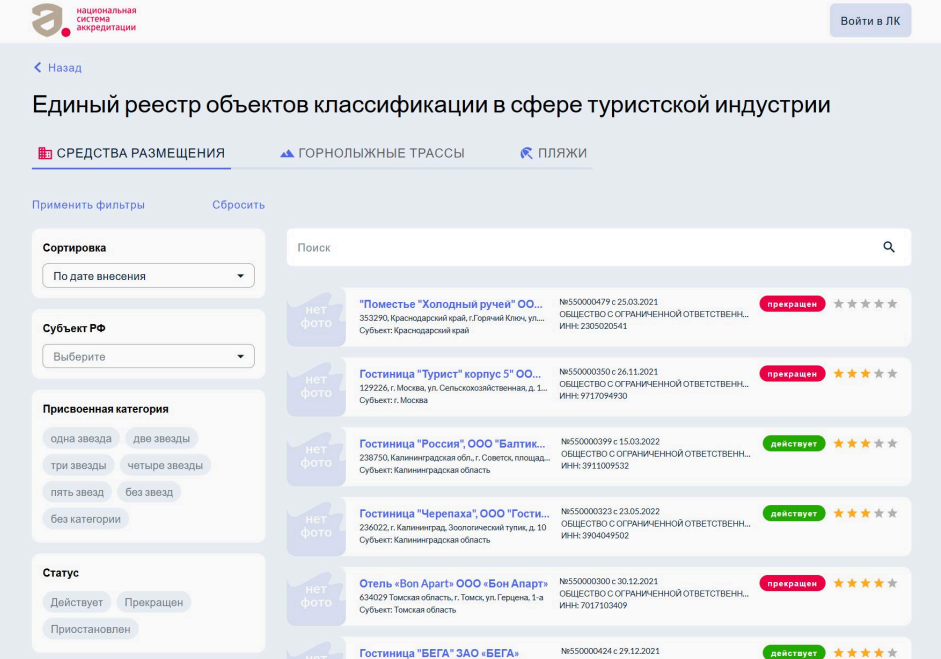The height and width of the screenshot is (659, 941).
Task: Click "действует" badge on Гостиница Россия row
Action: pyautogui.click(x=794, y=444)
